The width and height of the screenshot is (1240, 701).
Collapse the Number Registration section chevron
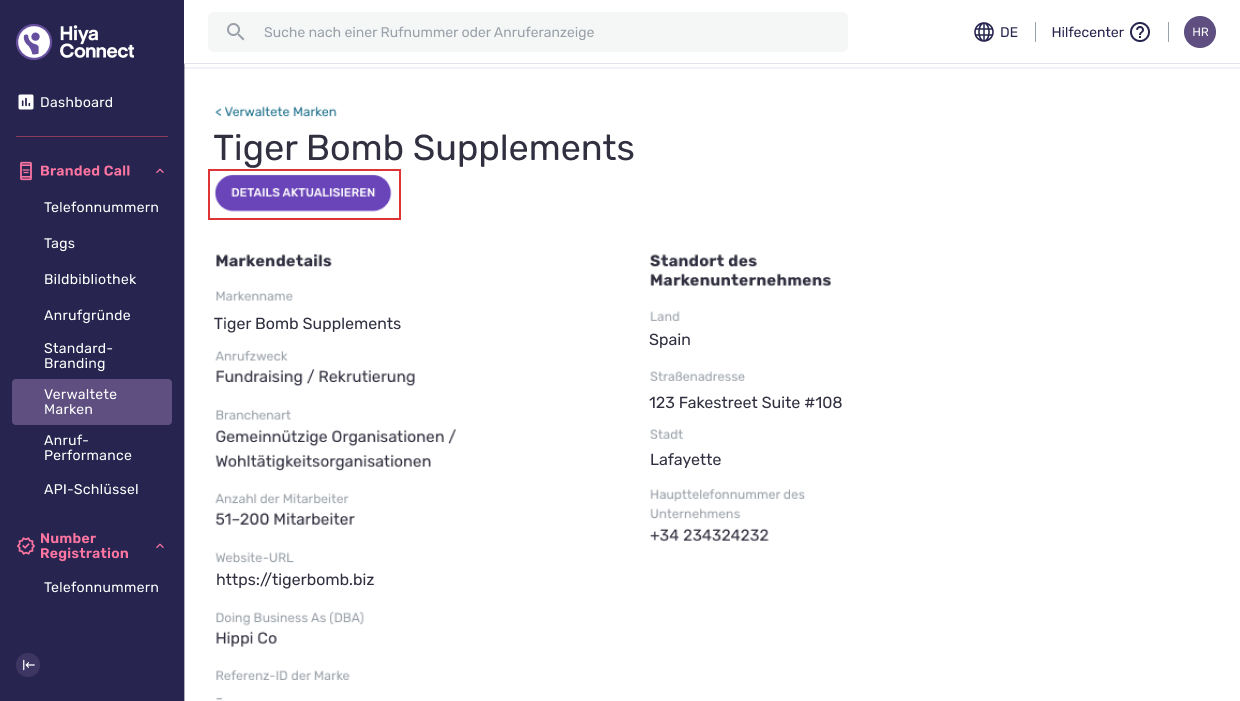coord(159,546)
